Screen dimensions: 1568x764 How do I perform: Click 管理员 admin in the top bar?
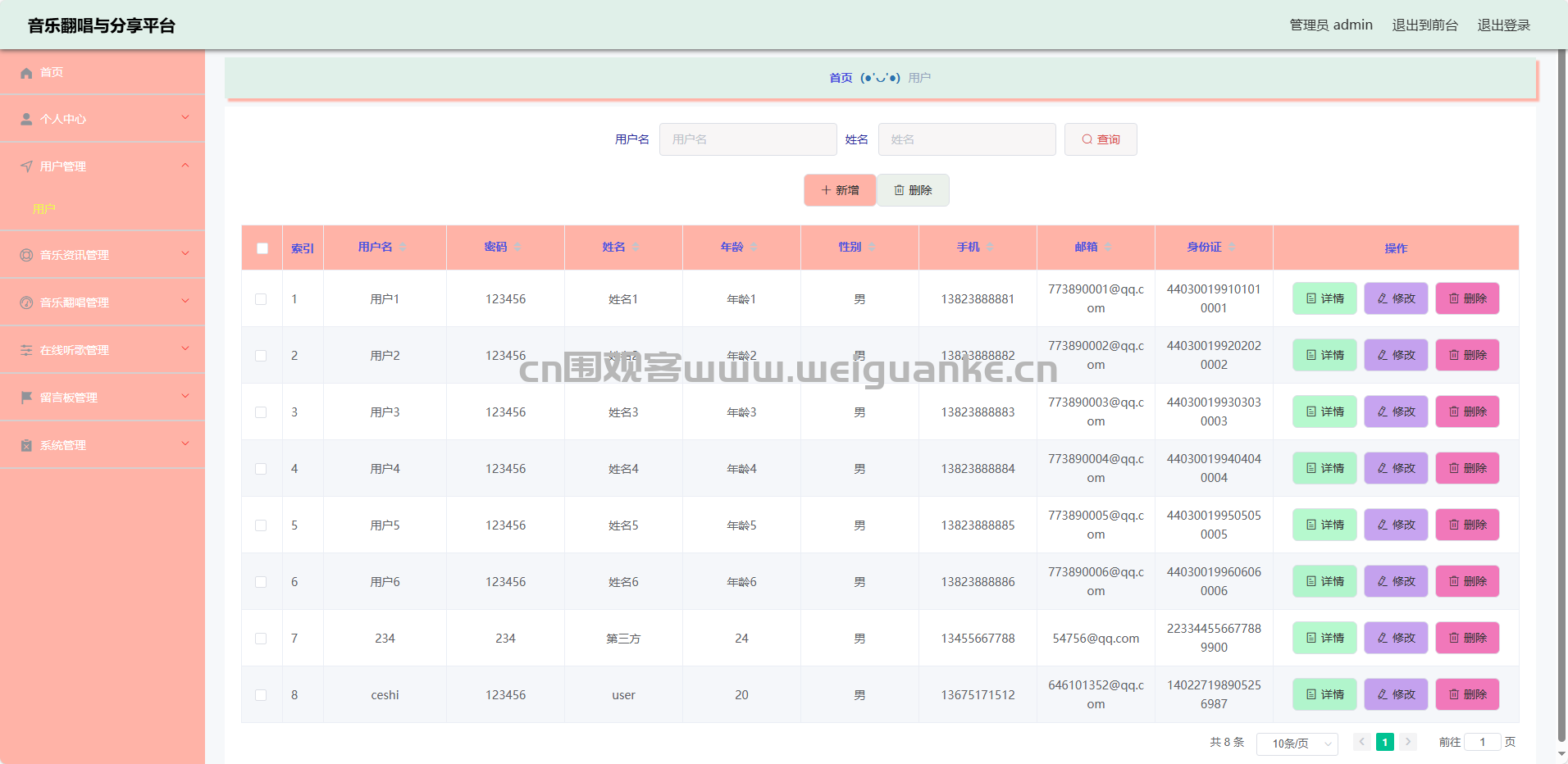click(x=1331, y=25)
